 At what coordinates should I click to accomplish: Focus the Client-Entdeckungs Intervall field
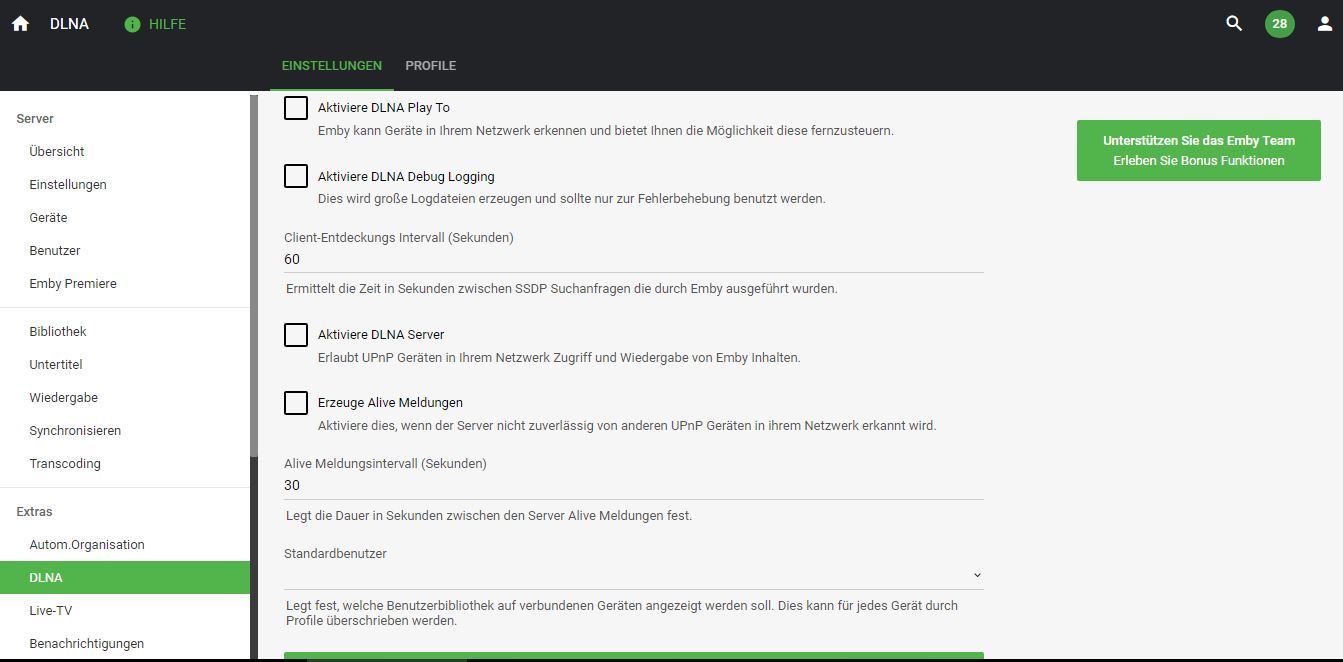pos(634,259)
